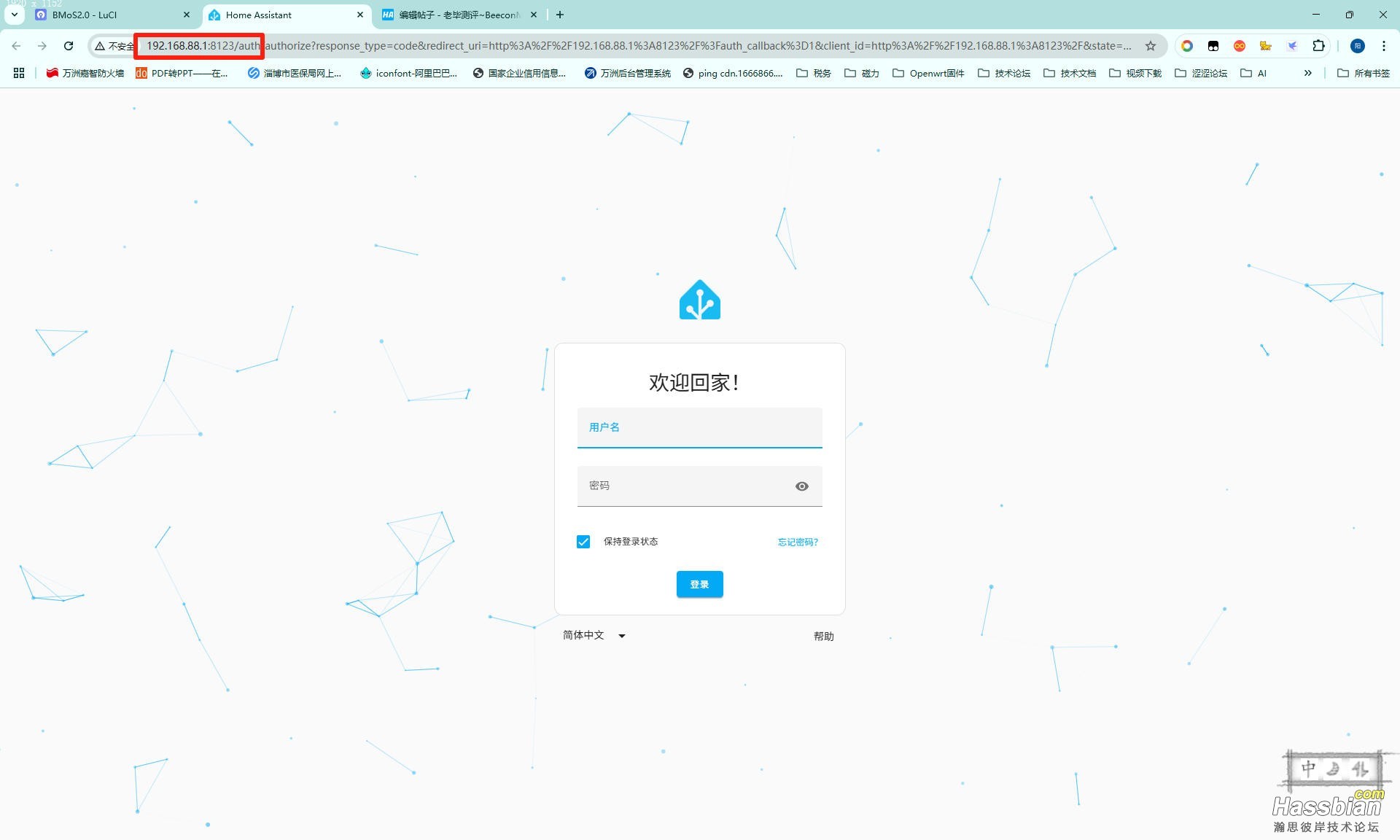
Task: Click the 帮助 help link
Action: pyautogui.click(x=824, y=636)
